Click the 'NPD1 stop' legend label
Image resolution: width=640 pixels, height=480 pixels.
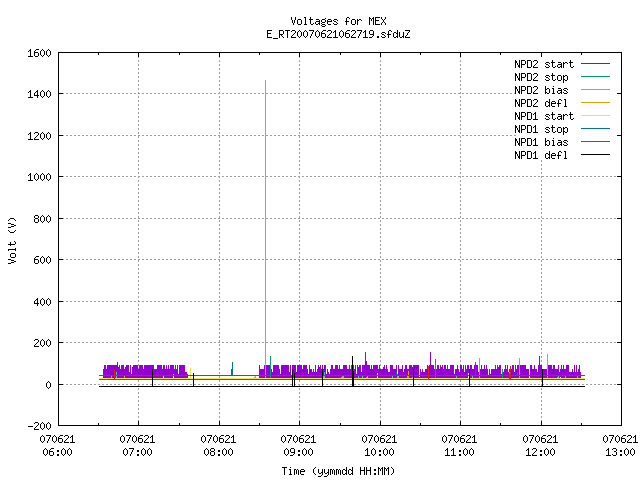click(541, 129)
